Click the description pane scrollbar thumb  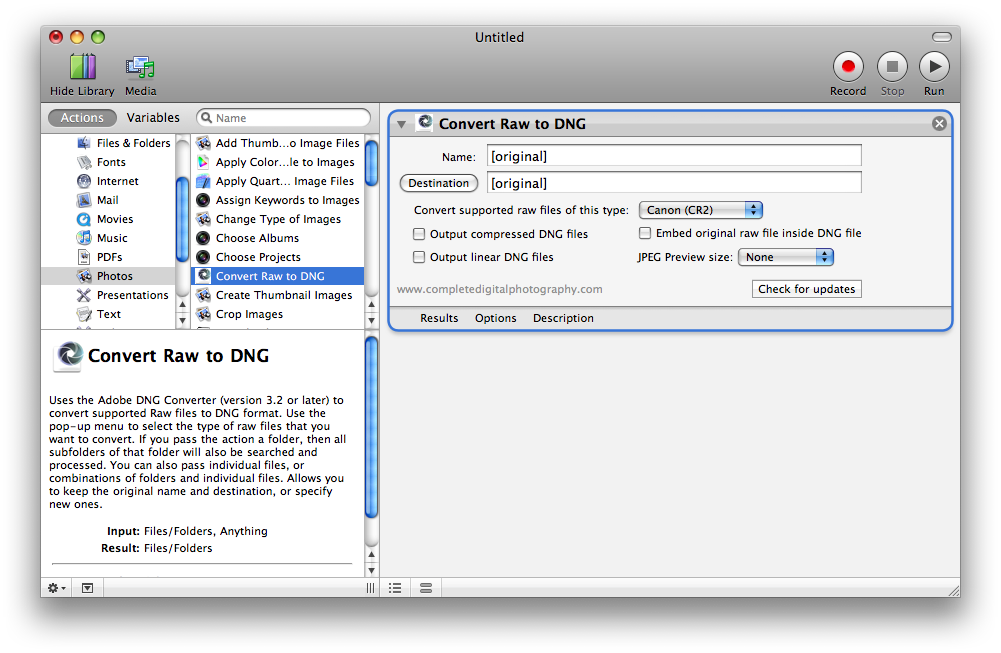tap(372, 428)
